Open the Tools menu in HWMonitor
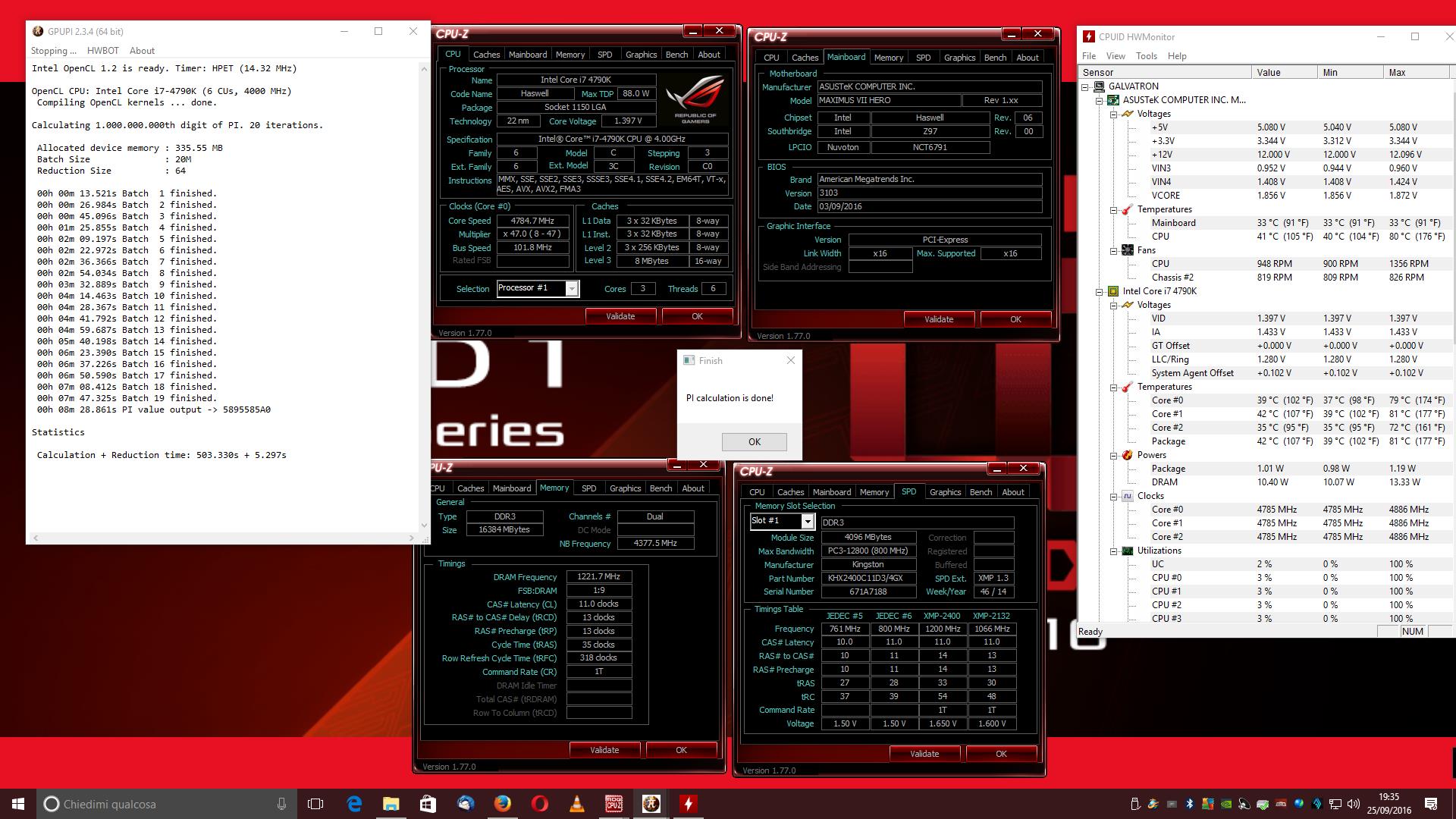1456x819 pixels. tap(1147, 56)
